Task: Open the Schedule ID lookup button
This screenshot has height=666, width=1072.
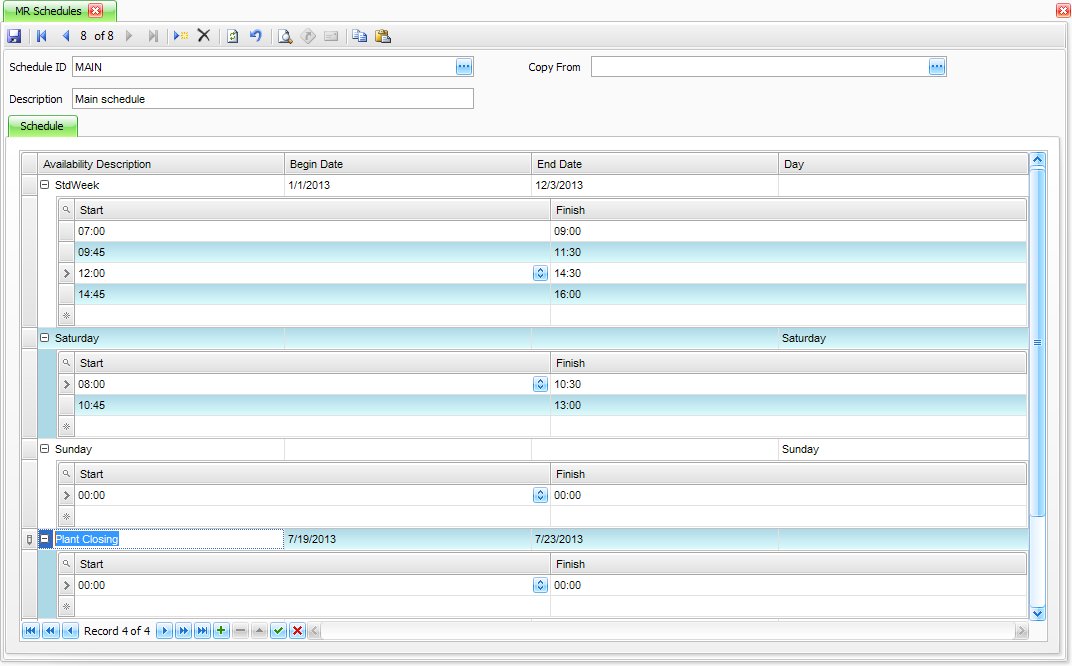Action: point(464,67)
